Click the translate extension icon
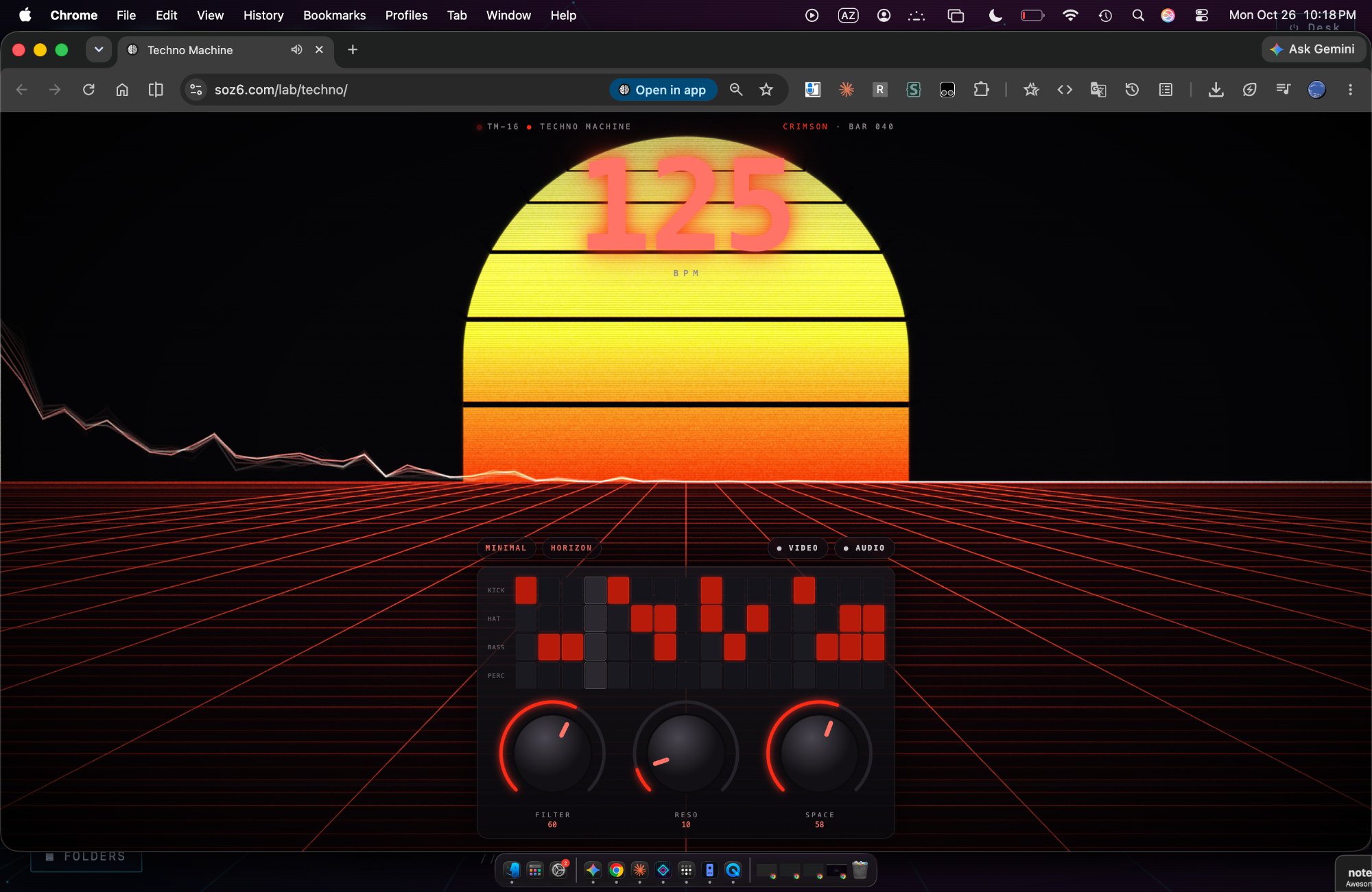 1098,90
